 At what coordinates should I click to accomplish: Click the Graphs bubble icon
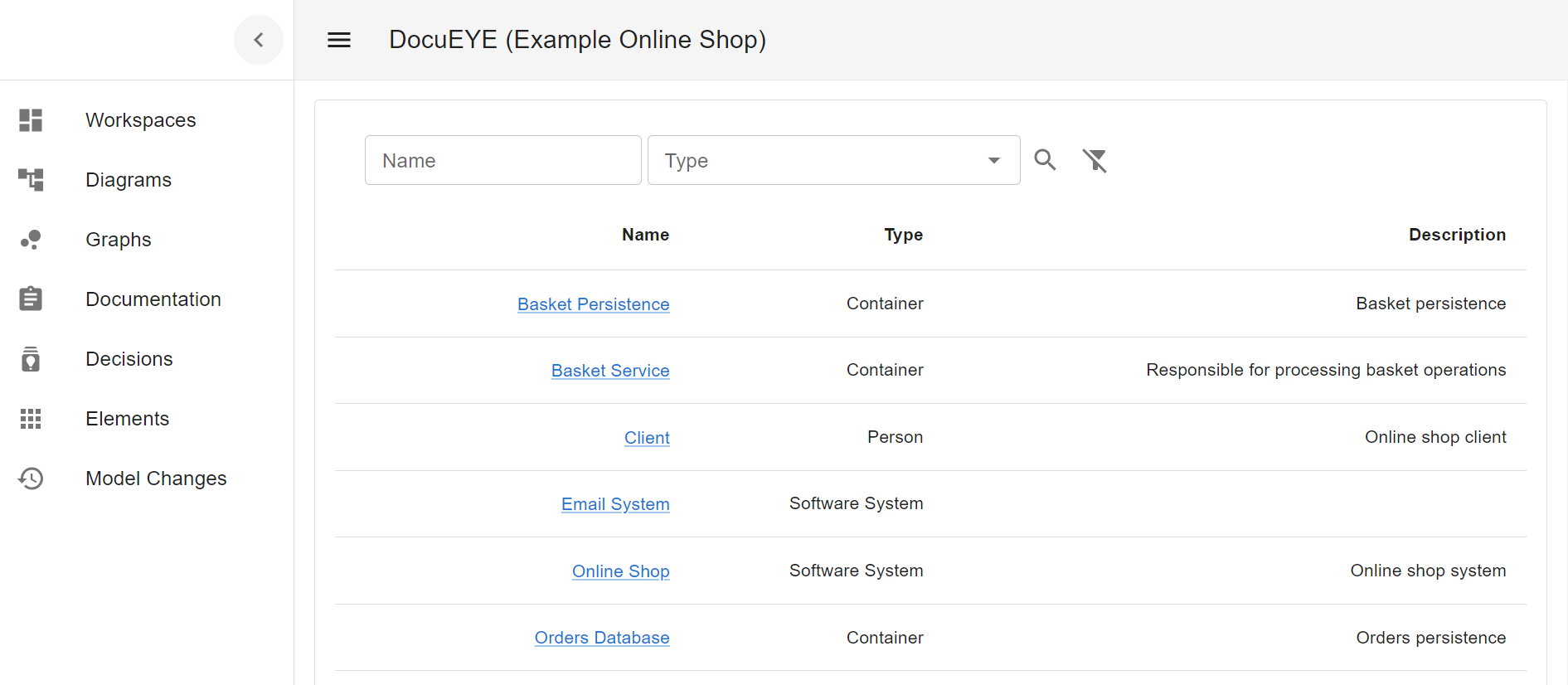31,240
